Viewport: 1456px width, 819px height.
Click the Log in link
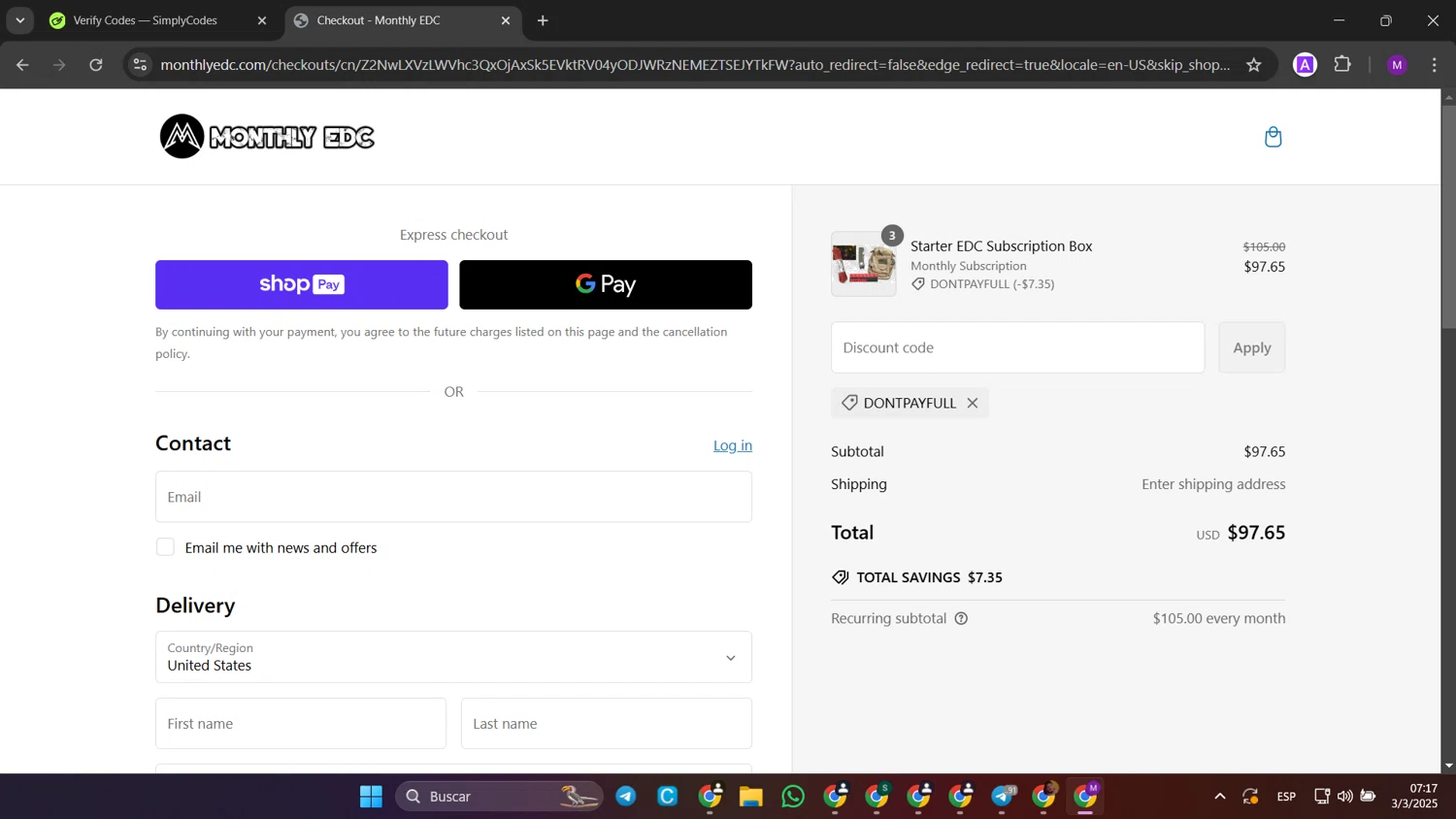click(733, 445)
